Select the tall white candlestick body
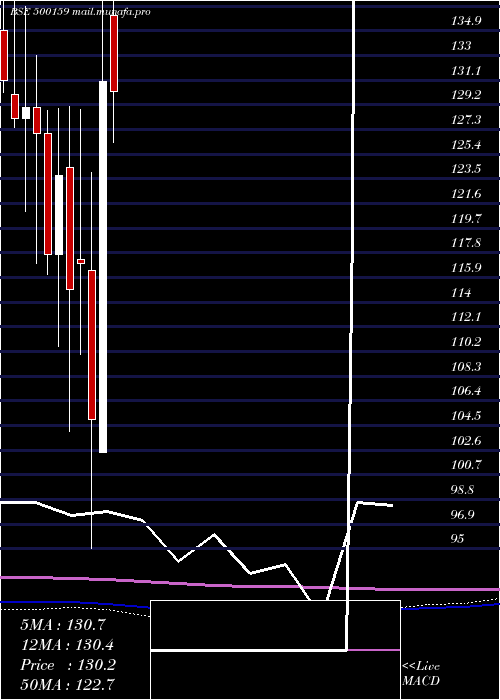Viewport: 500px width, 700px height. click(103, 267)
